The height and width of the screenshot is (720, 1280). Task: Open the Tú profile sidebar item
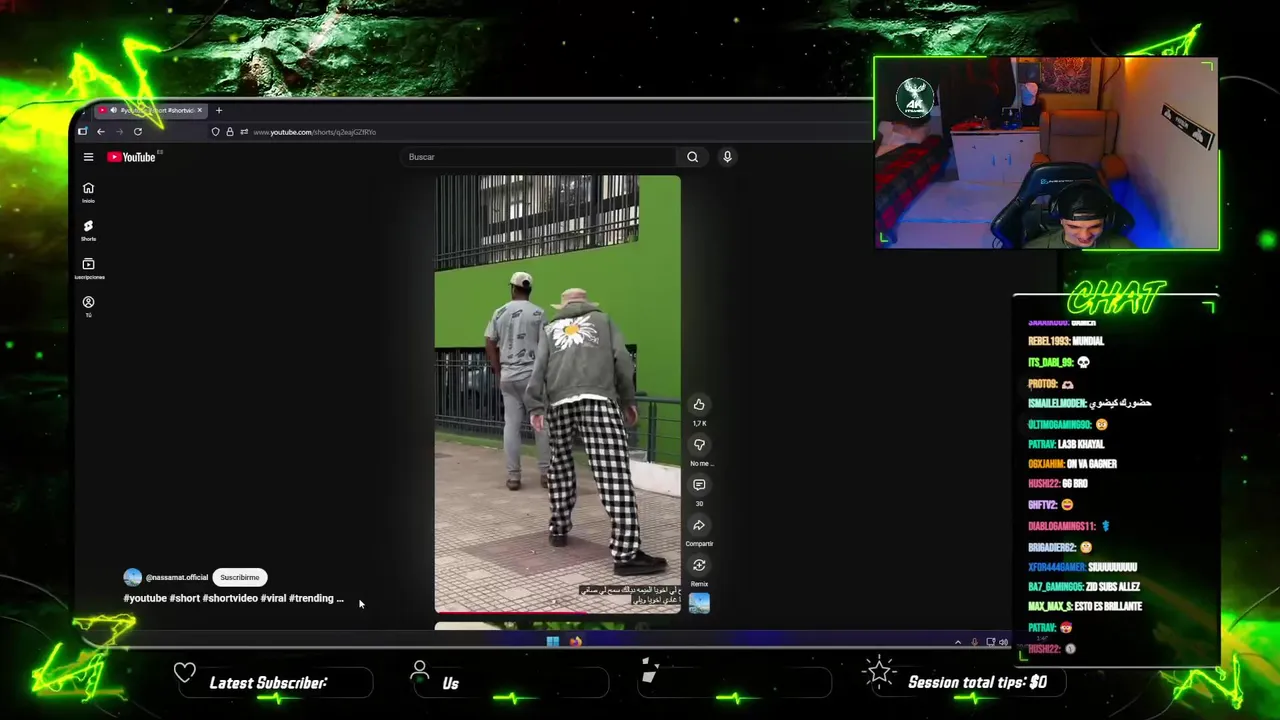point(88,306)
